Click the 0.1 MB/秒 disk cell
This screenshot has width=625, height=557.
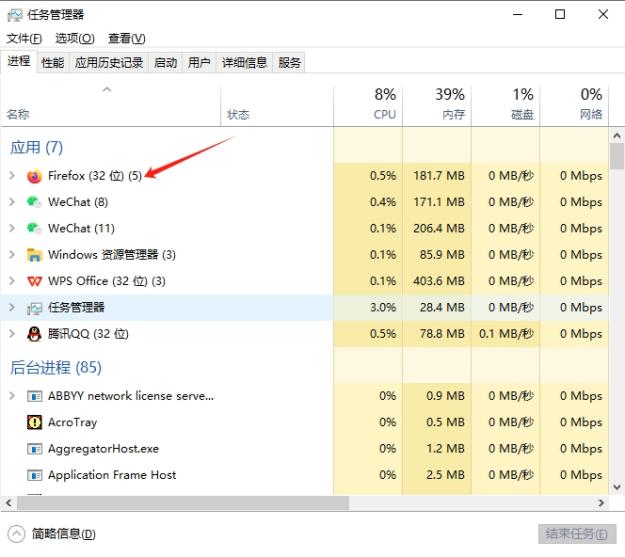pos(506,334)
